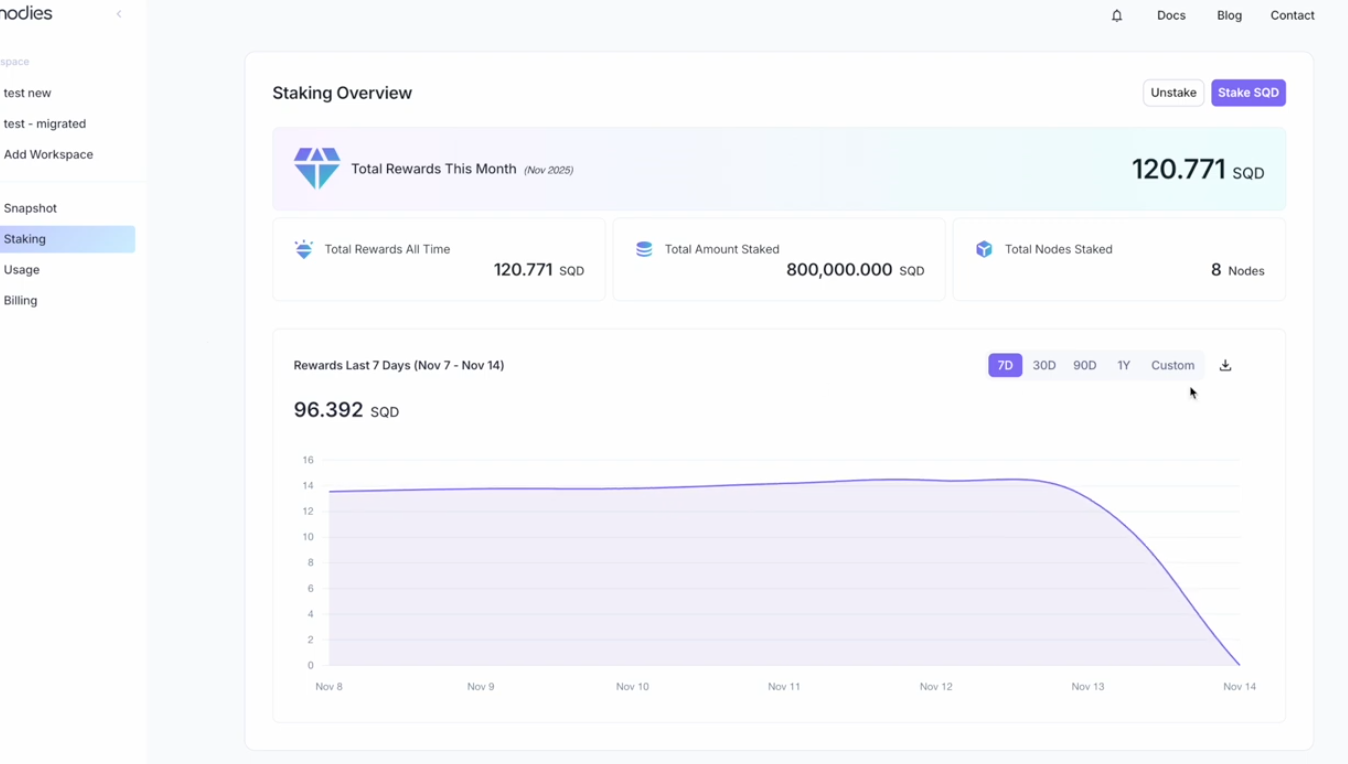Click the Total Amount Staked coins icon

(644, 249)
